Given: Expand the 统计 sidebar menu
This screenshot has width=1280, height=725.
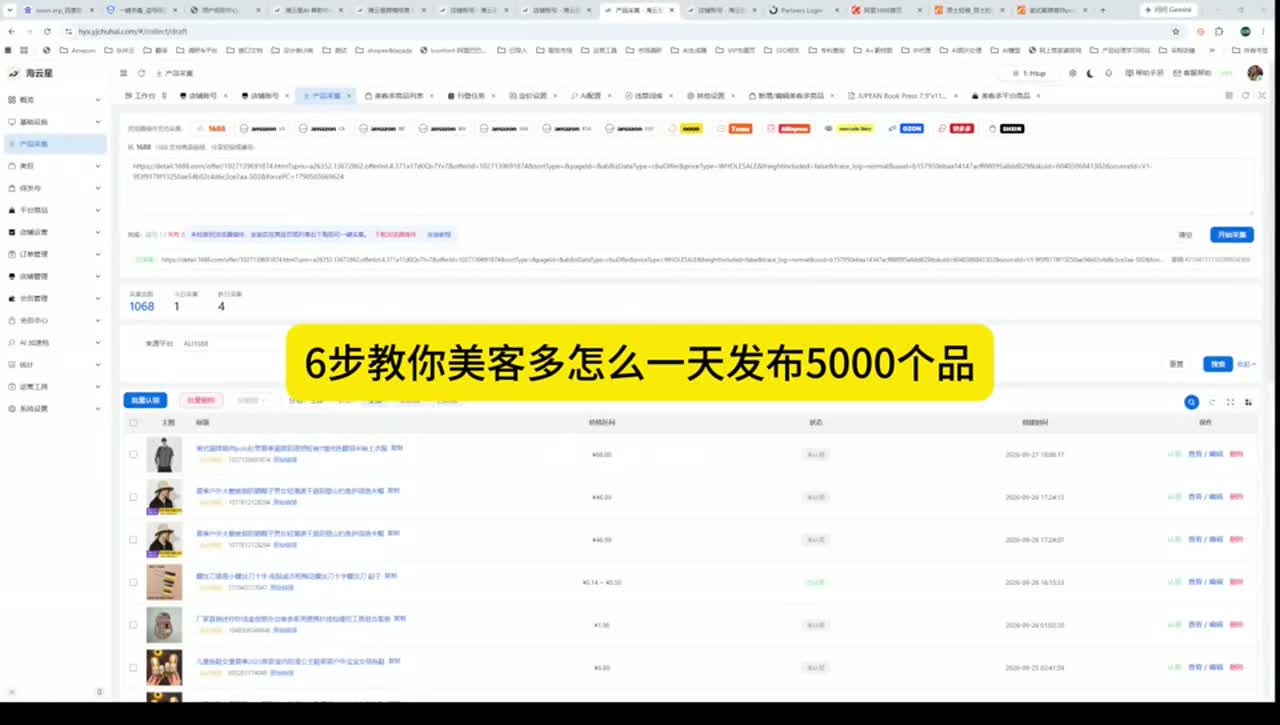Looking at the screenshot, I should pyautogui.click(x=54, y=364).
